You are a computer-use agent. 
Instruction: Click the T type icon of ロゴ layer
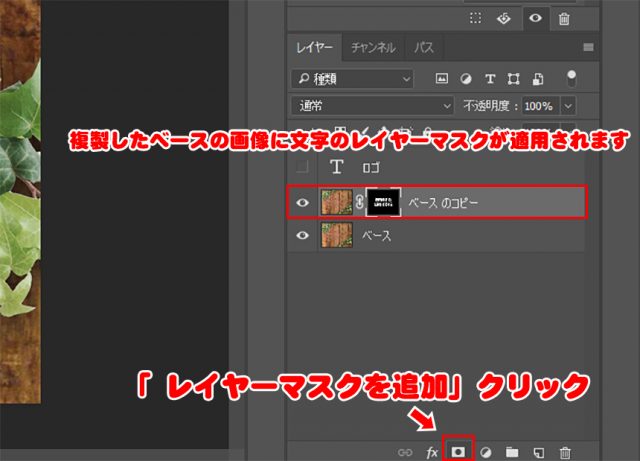tap(336, 167)
